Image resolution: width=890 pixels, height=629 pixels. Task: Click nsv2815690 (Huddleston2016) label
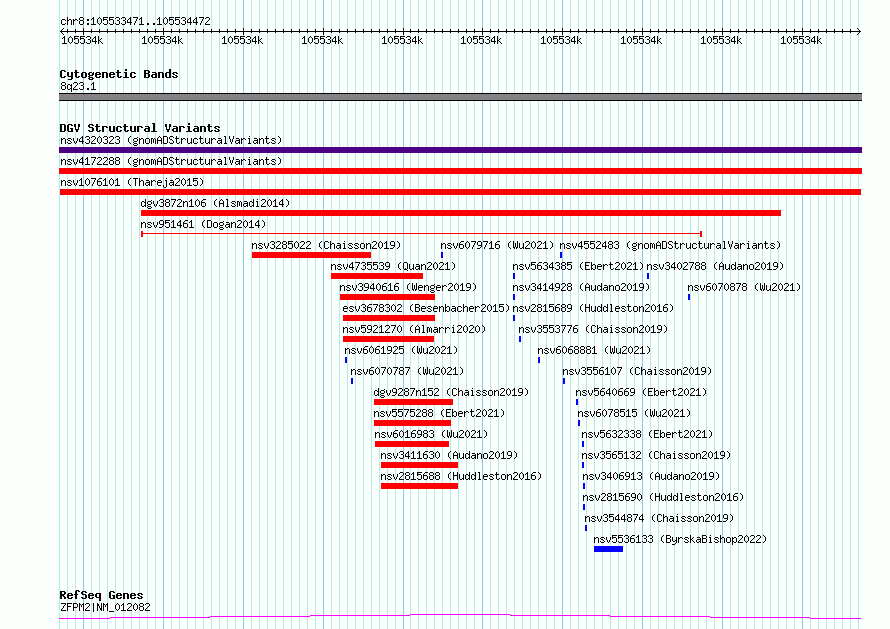[663, 497]
